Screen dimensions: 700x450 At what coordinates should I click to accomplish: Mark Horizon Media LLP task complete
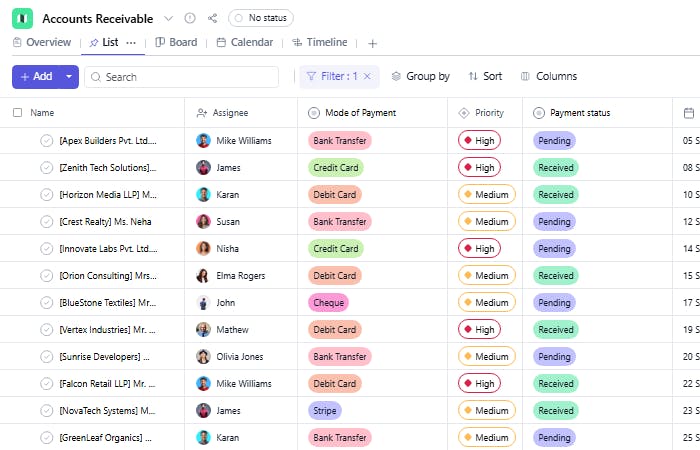coord(46,195)
